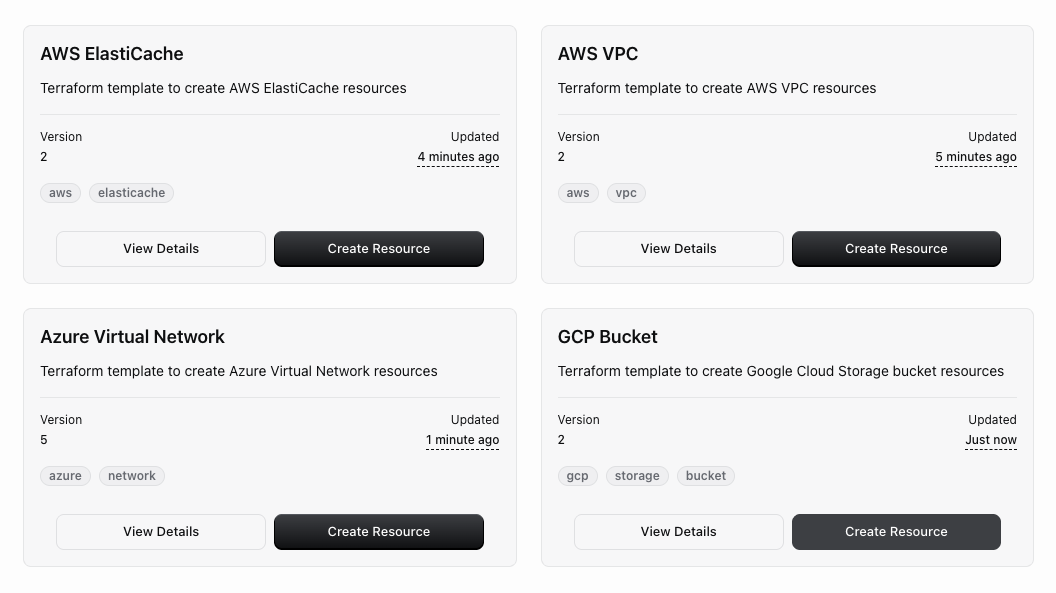1056x593 pixels.
Task: View Details of the GCP Bucket template
Action: (x=678, y=532)
